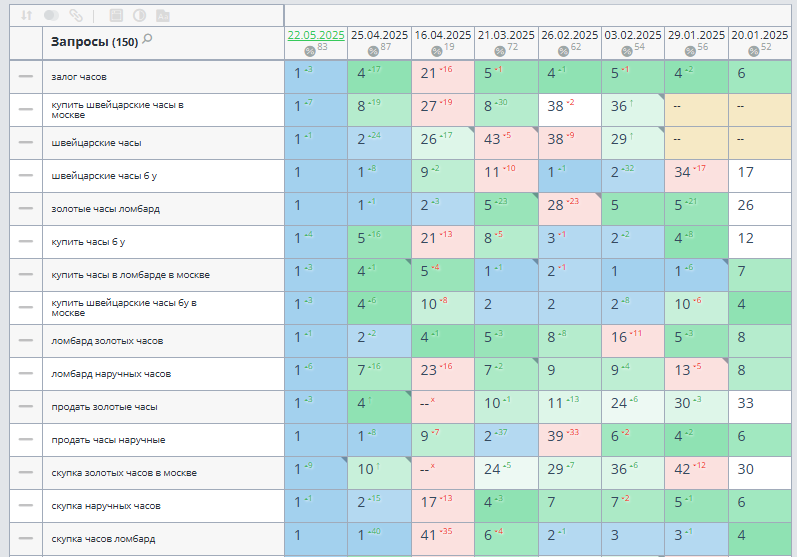
Task: Click the chain link toolbar icon
Action: coord(76,15)
